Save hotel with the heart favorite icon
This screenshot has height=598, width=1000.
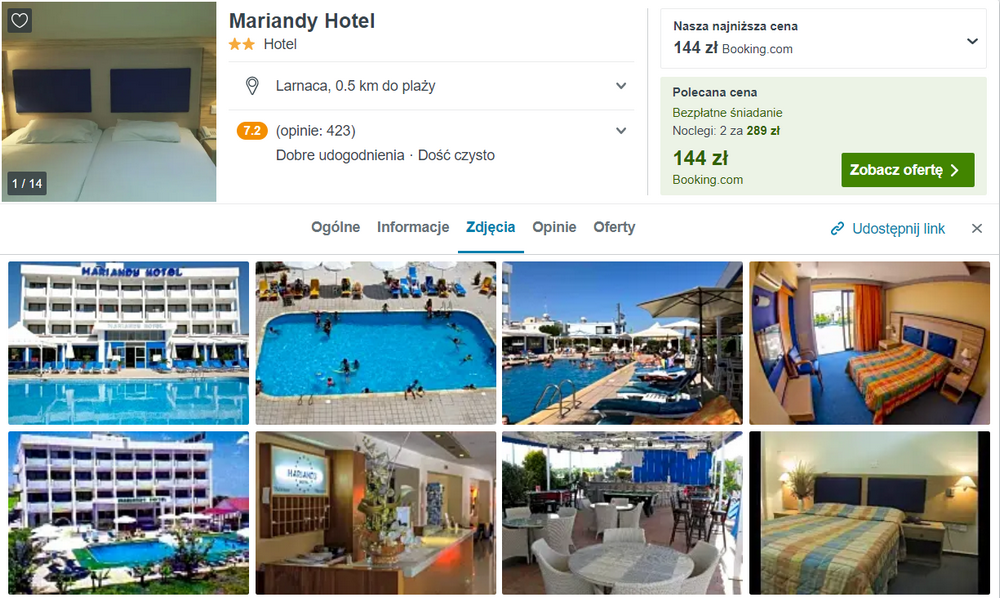click(x=20, y=20)
